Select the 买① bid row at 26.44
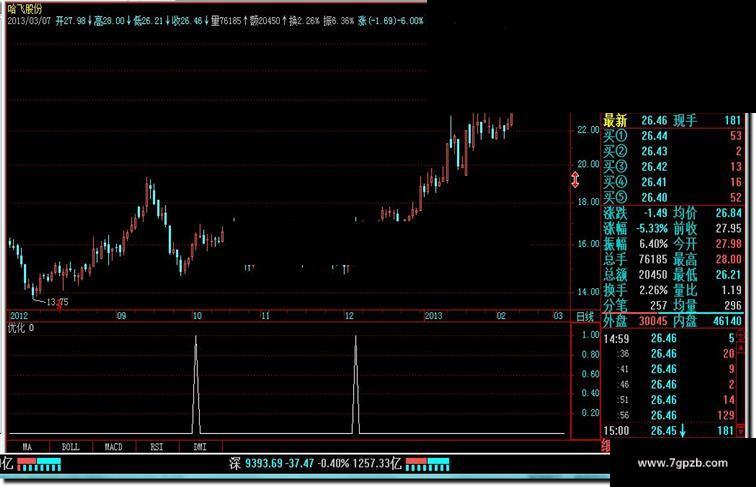 [672, 136]
